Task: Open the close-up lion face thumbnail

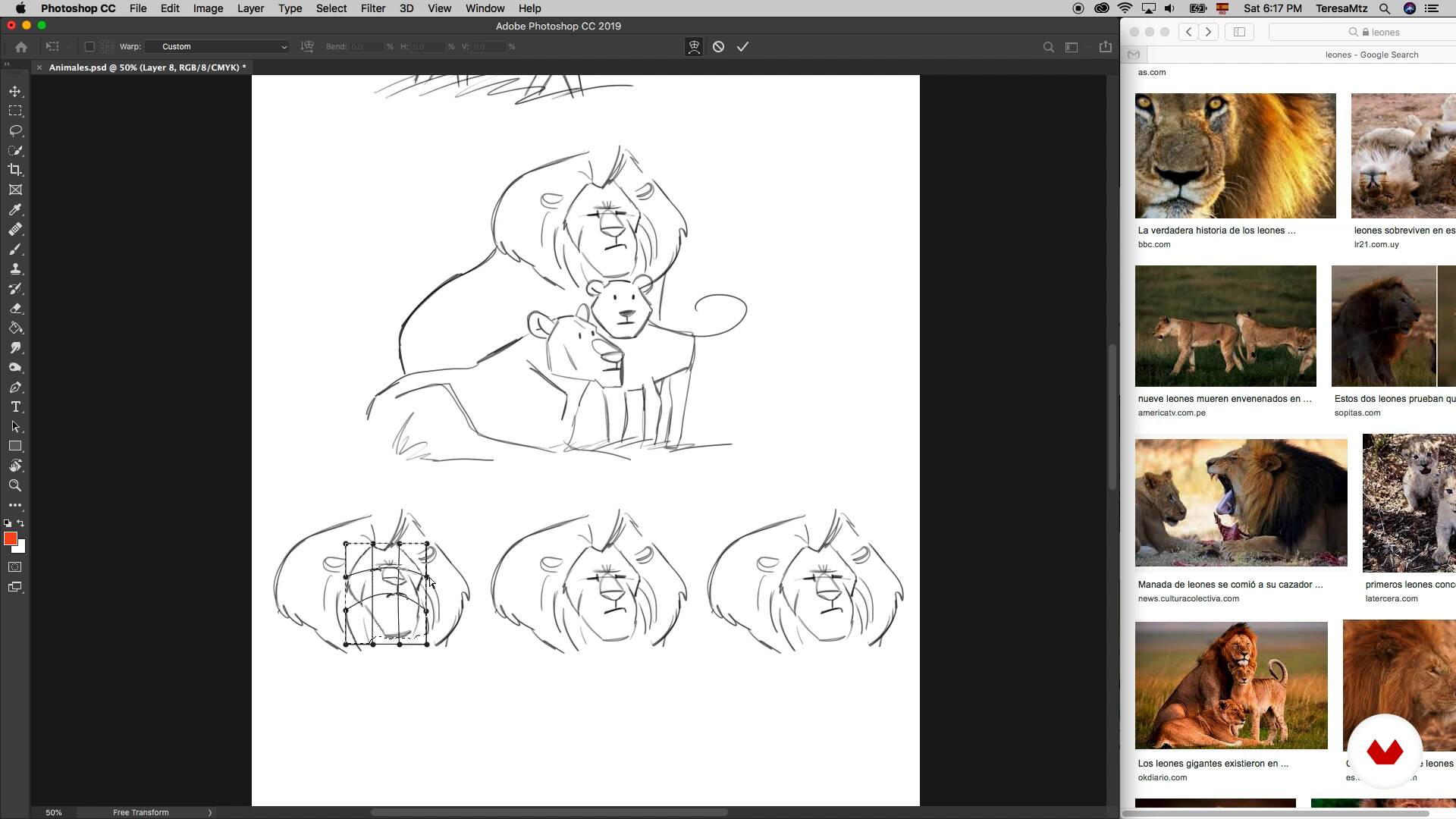Action: (x=1235, y=156)
